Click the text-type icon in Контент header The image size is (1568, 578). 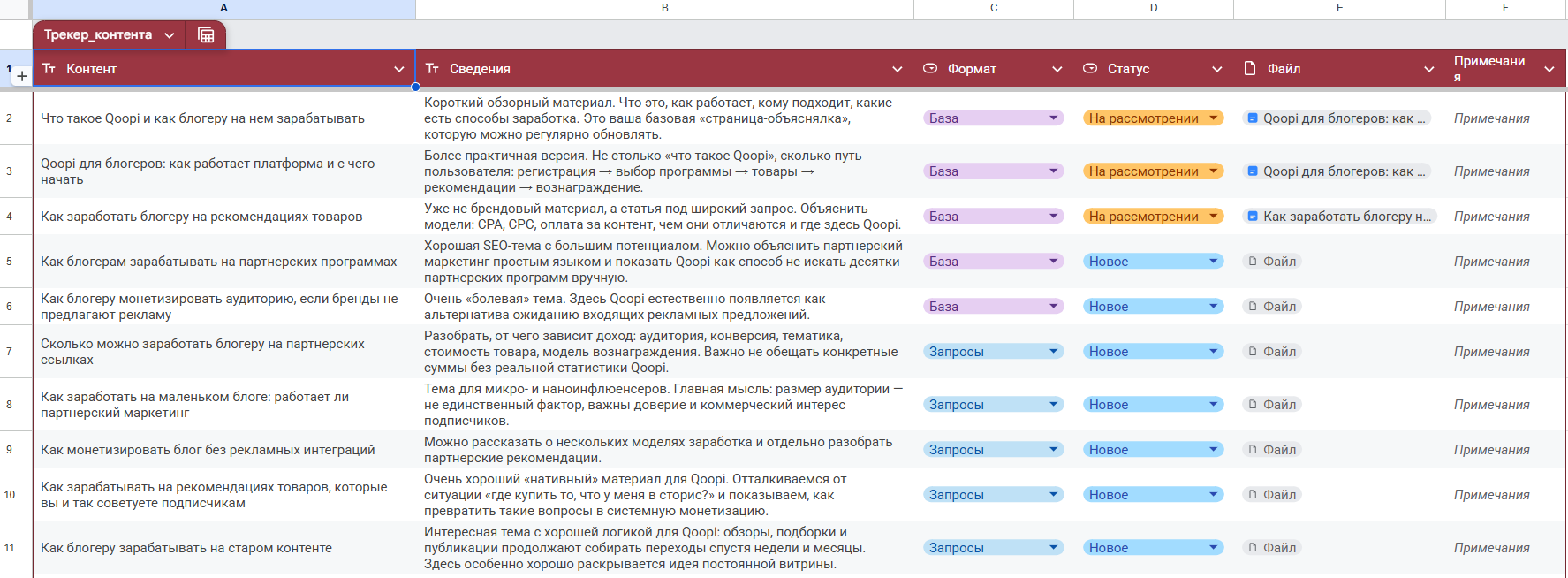49,69
